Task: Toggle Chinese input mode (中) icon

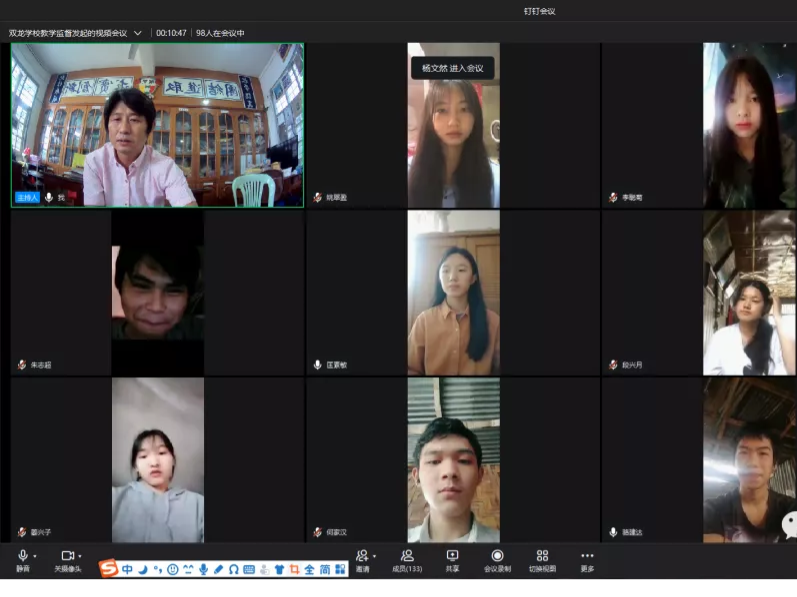Action: 127,569
